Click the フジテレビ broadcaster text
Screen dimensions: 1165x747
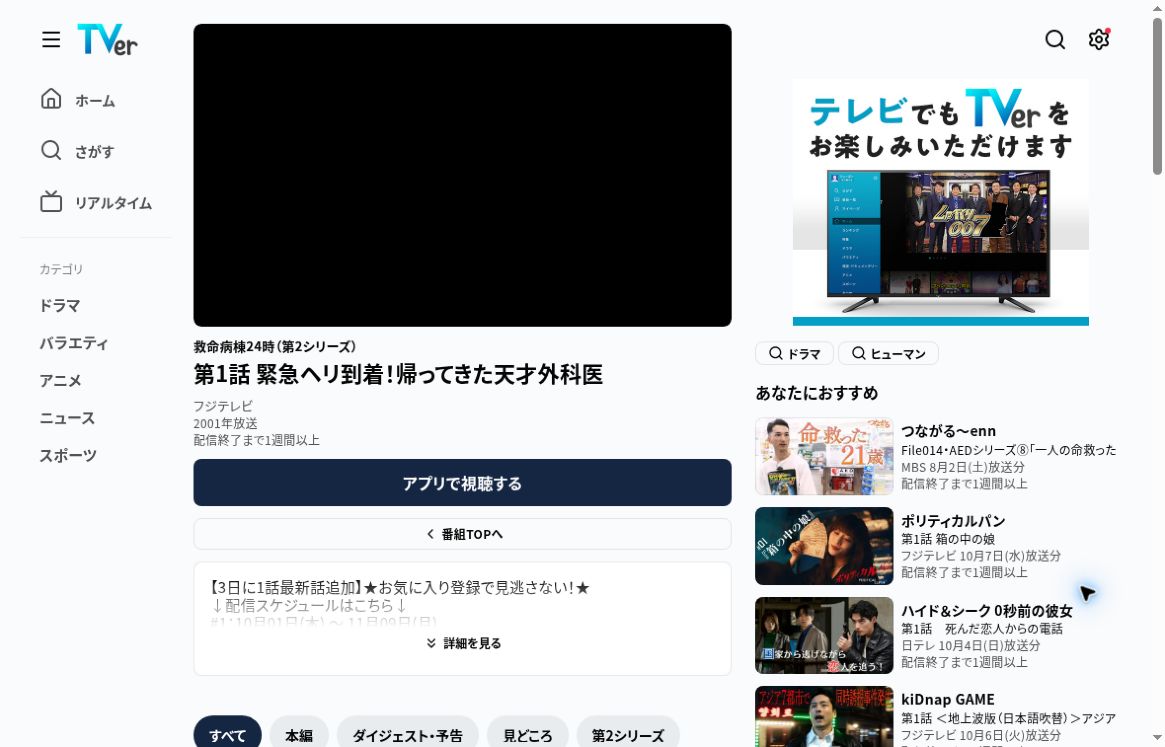223,406
